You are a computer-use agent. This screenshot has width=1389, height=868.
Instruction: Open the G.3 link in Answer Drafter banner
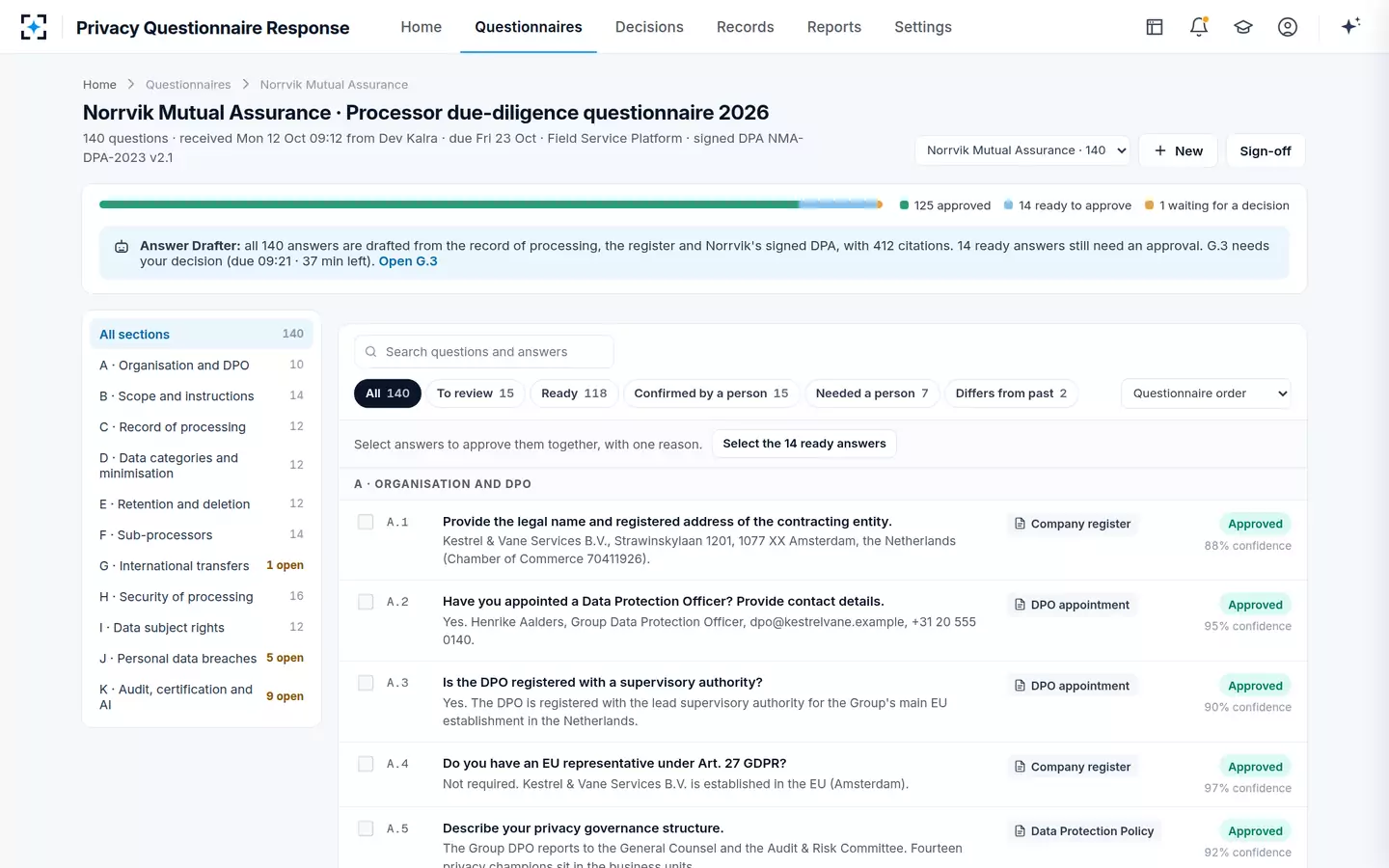pos(408,261)
